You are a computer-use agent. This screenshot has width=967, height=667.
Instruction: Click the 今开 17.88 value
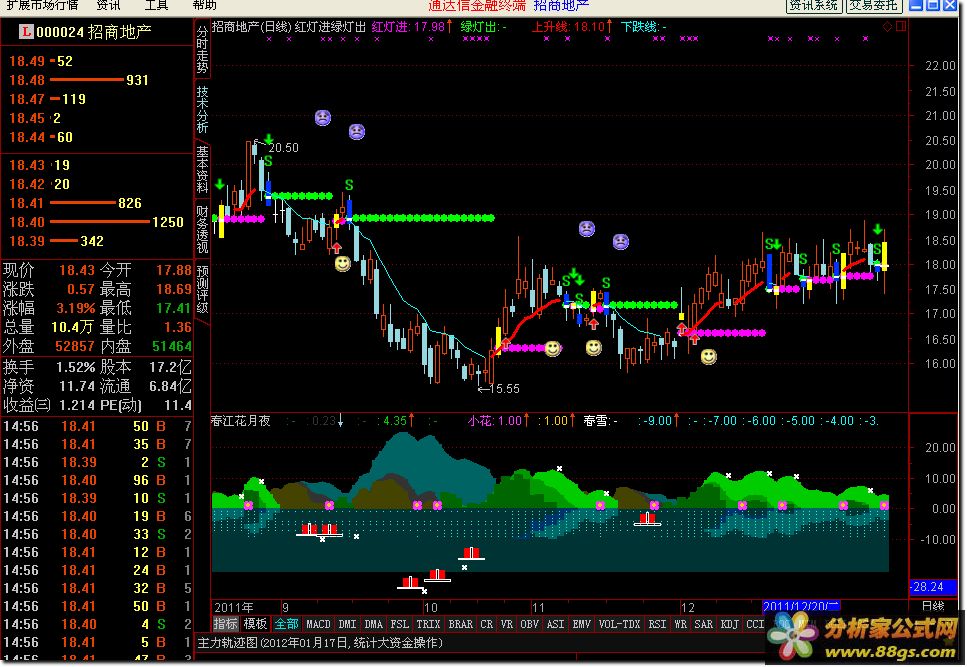click(x=173, y=270)
